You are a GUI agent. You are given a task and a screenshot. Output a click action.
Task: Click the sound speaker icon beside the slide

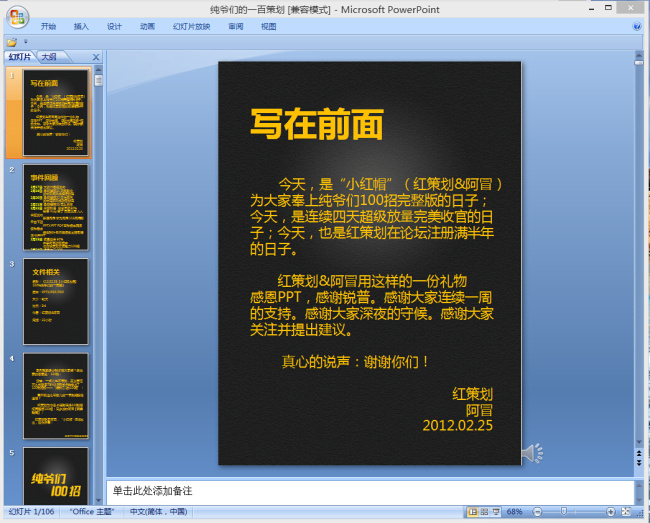(x=532, y=453)
